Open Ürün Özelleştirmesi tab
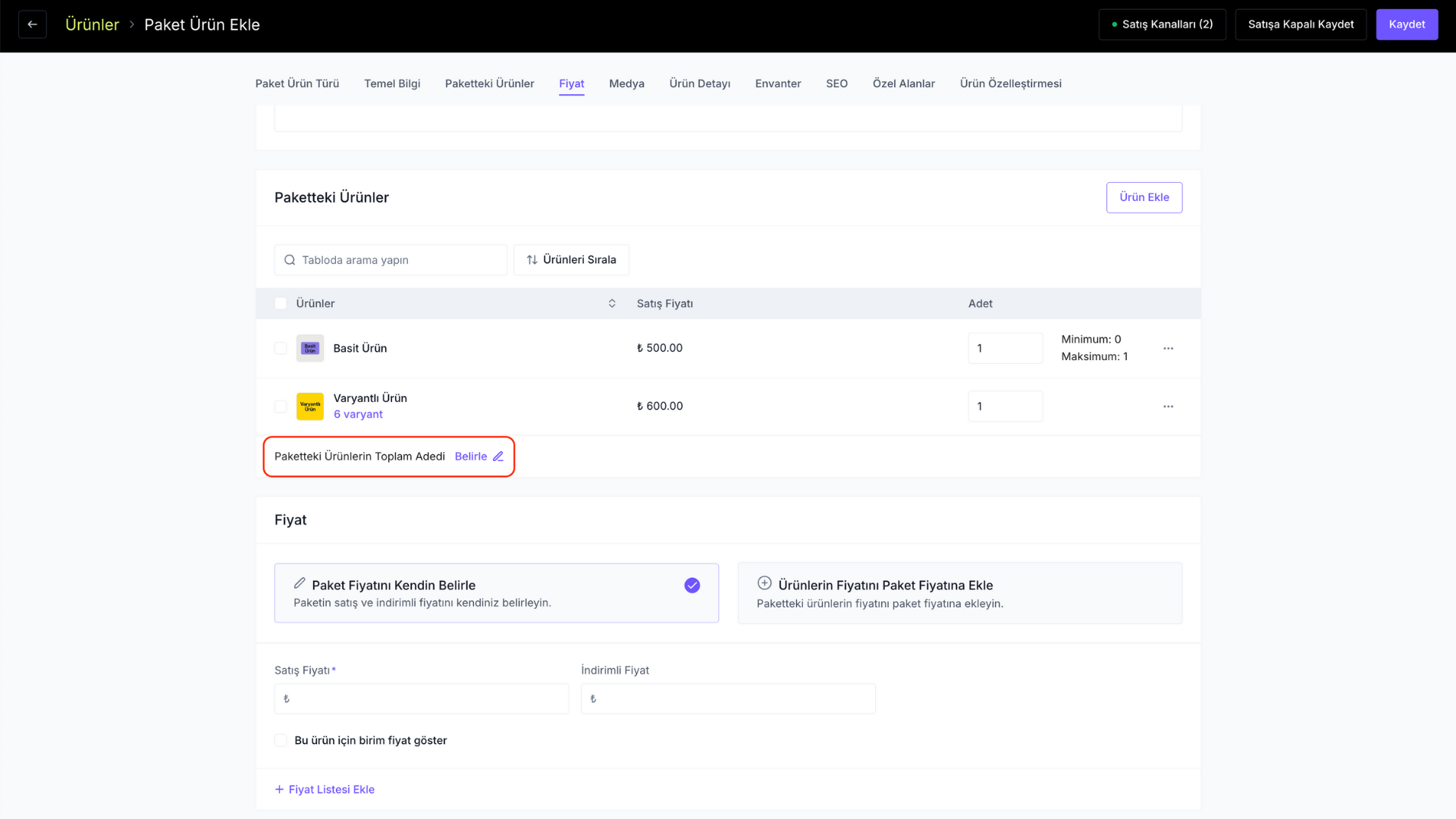 [1010, 83]
